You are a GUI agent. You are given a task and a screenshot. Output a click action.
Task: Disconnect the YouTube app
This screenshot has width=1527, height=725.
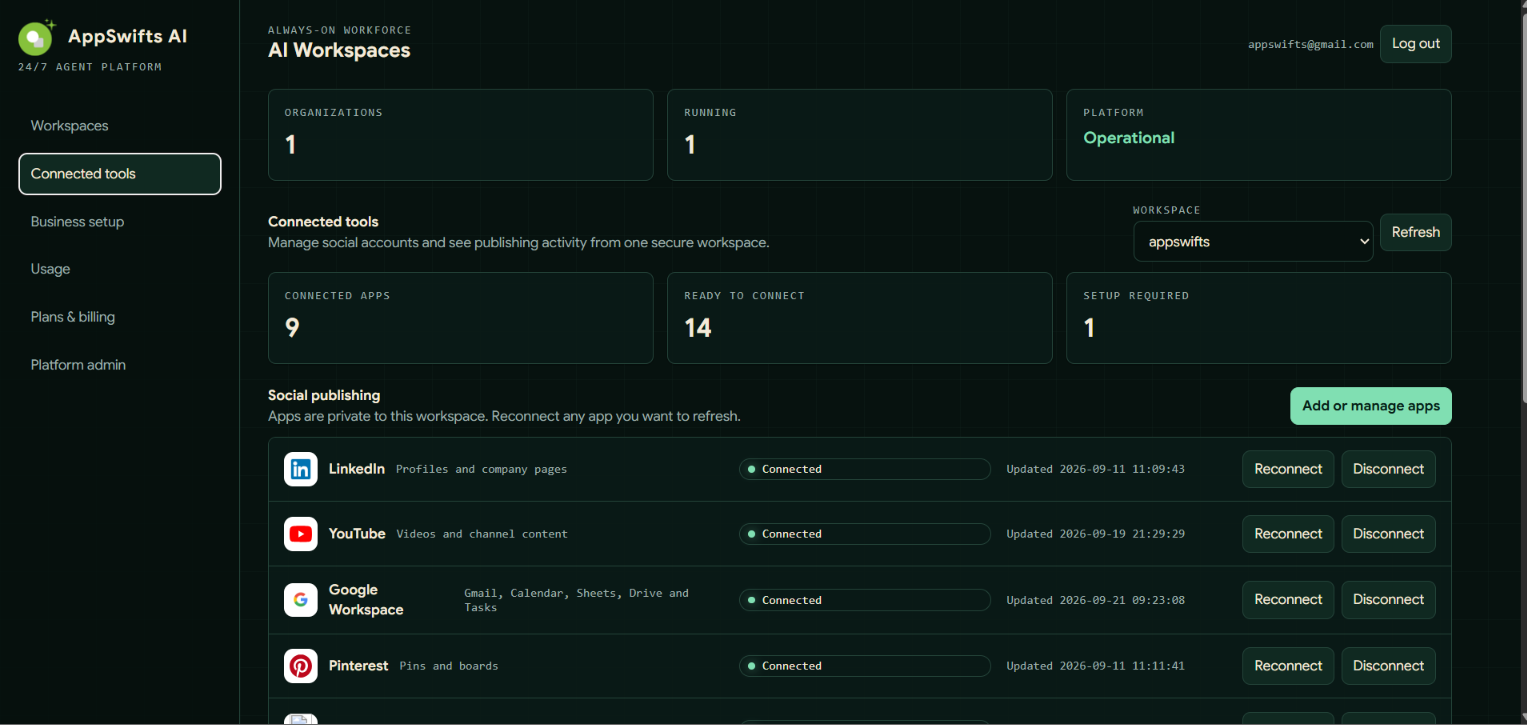click(1388, 534)
